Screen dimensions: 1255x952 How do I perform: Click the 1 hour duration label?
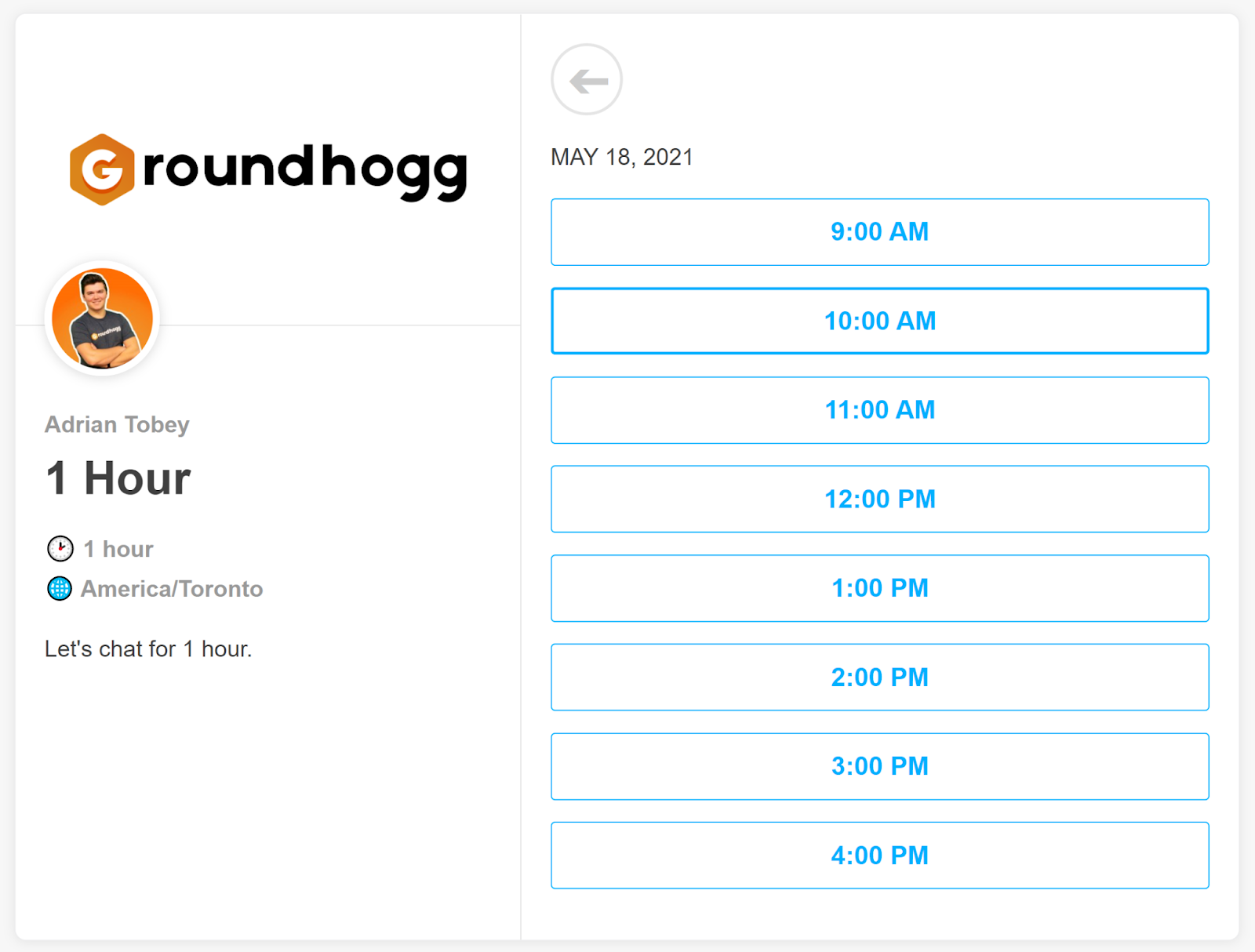(118, 549)
